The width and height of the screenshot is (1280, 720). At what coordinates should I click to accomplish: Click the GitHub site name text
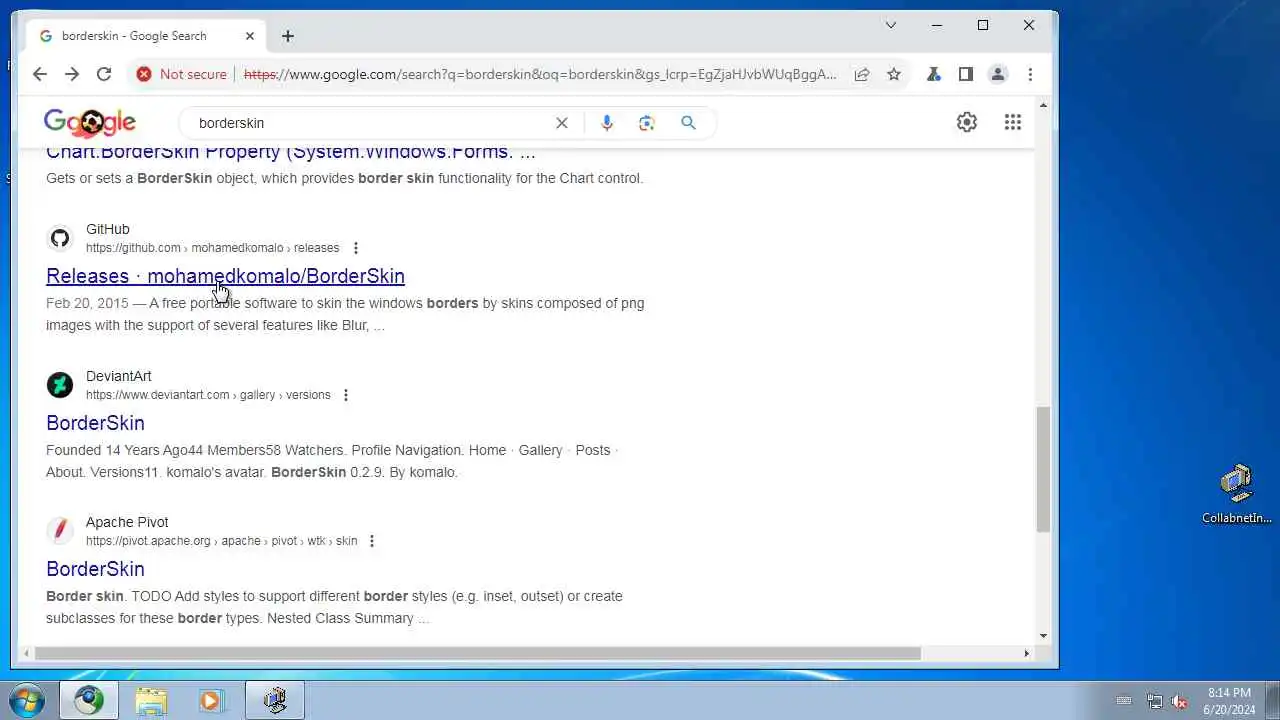[x=108, y=229]
